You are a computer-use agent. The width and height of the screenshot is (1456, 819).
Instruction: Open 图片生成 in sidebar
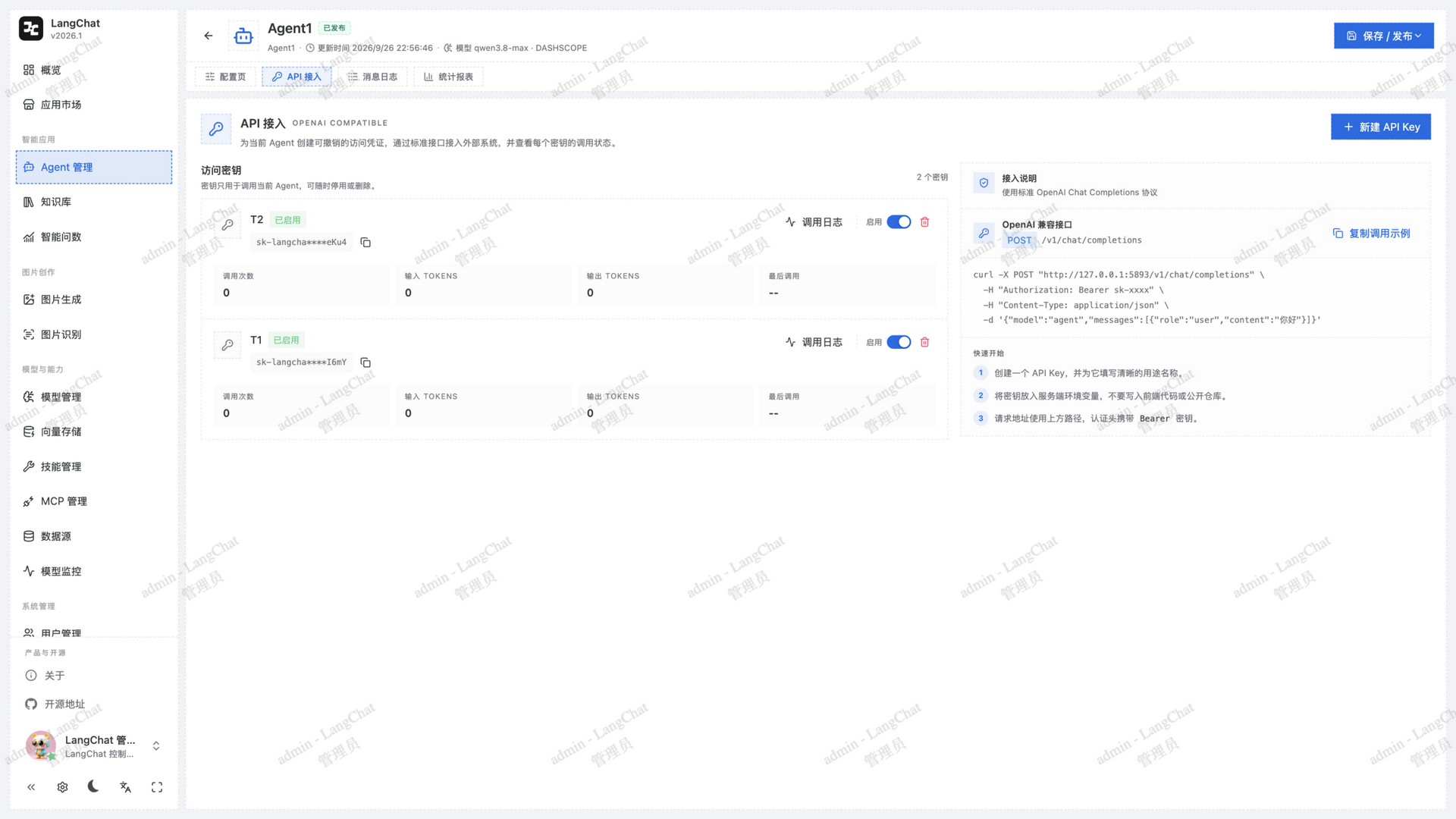pyautogui.click(x=94, y=300)
